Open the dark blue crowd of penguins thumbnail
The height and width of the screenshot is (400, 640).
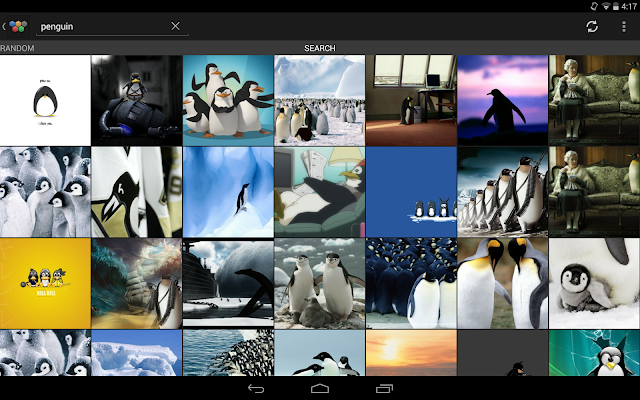point(411,284)
